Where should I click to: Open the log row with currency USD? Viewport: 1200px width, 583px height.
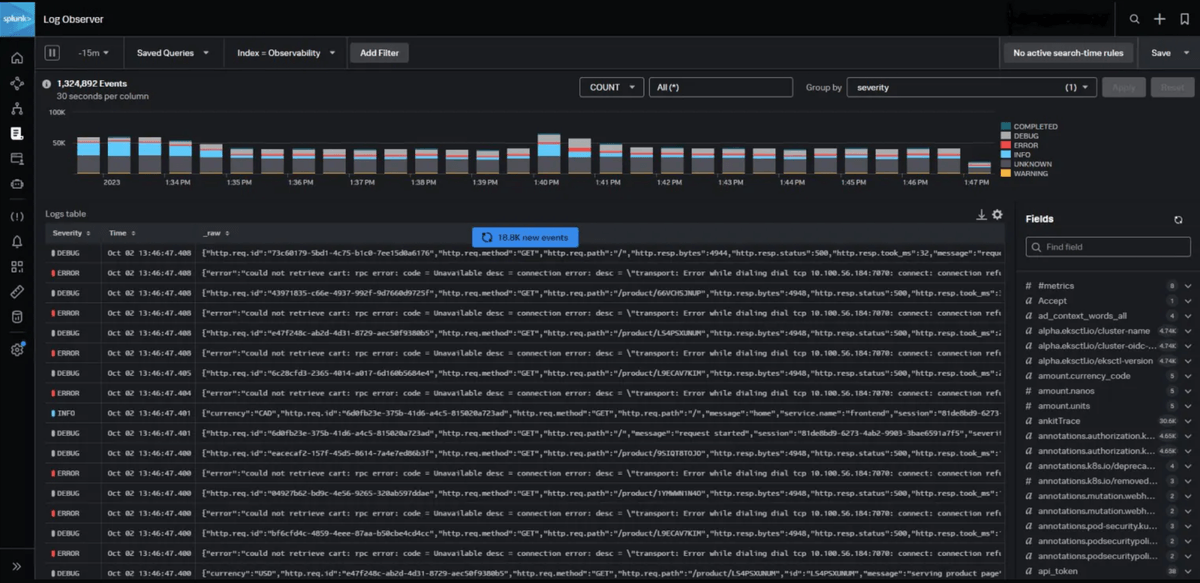coord(525,573)
